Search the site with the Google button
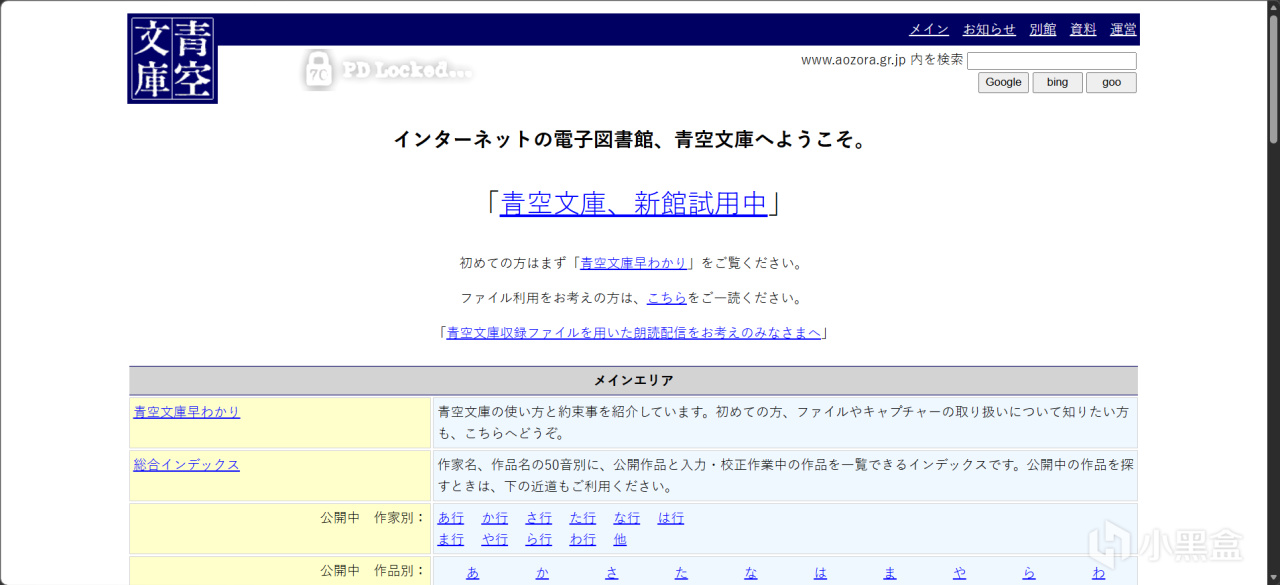This screenshot has height=585, width=1280. point(1003,82)
